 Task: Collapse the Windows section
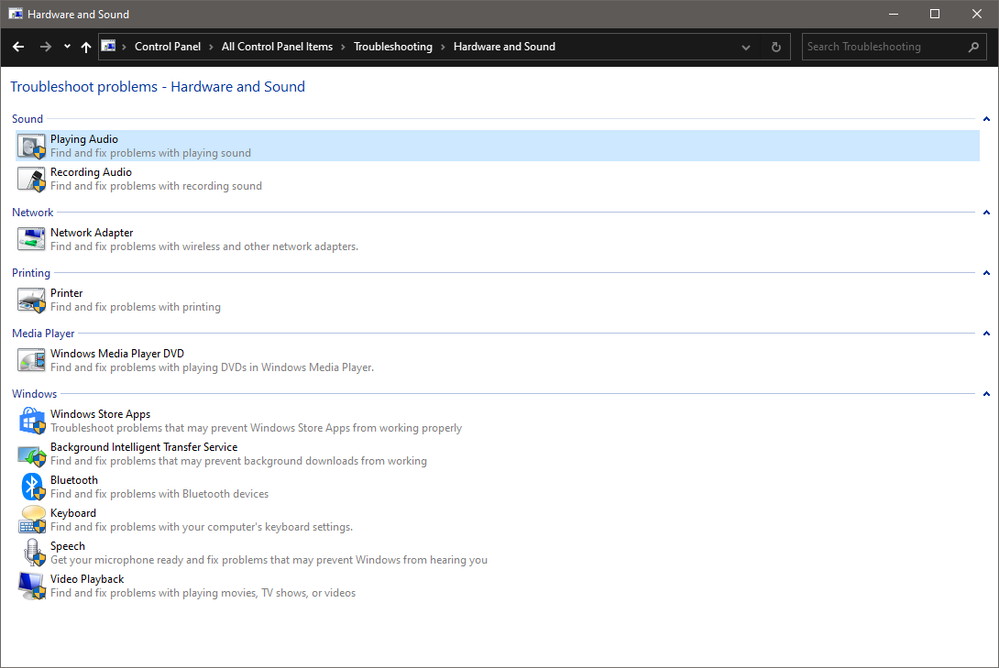[986, 394]
